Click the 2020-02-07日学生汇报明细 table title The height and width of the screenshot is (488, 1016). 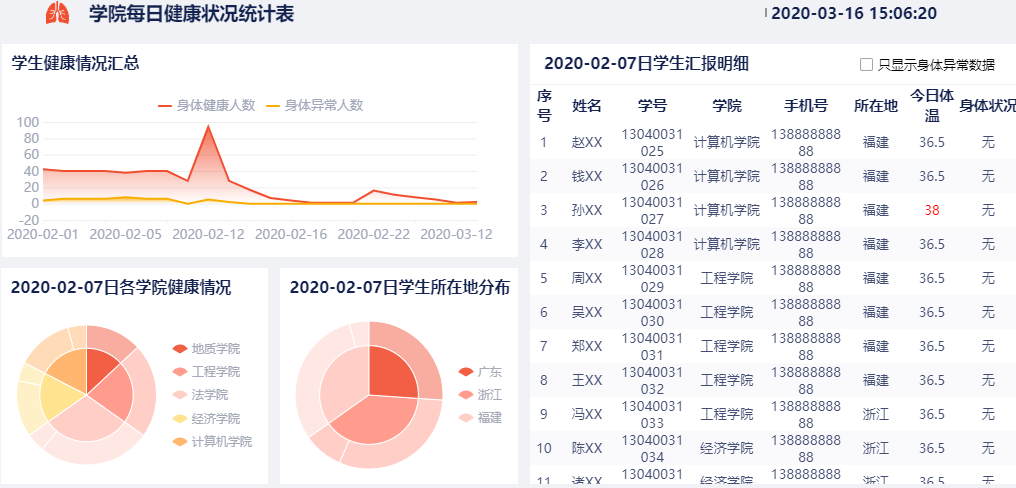pos(647,64)
